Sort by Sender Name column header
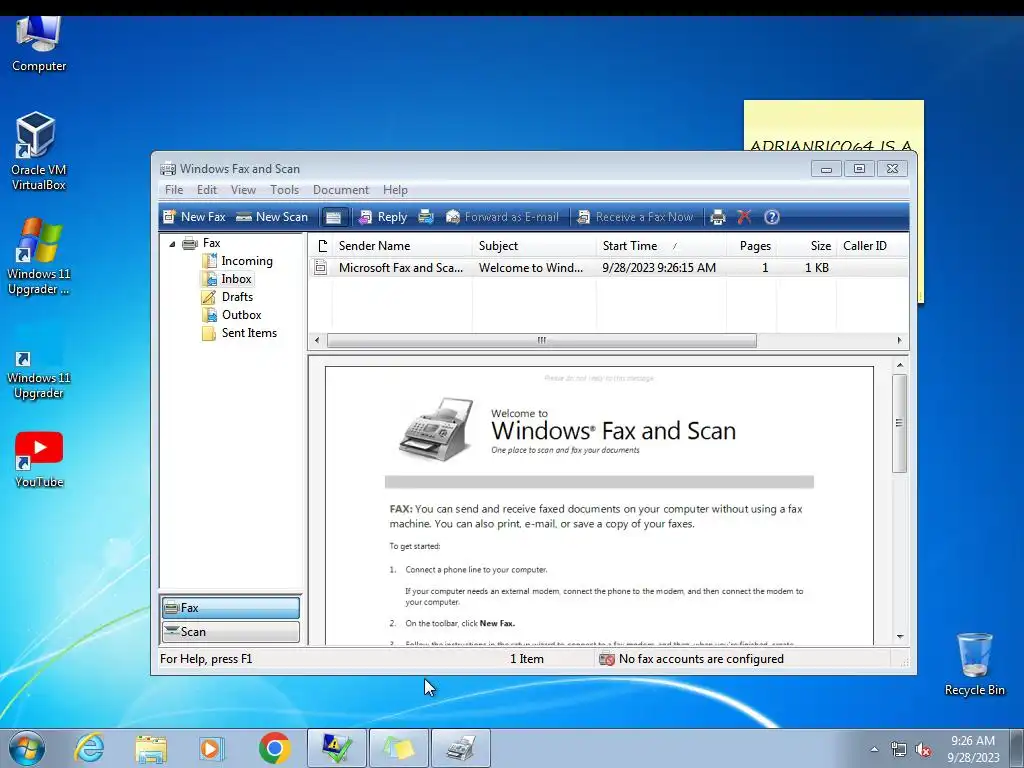 coord(402,246)
